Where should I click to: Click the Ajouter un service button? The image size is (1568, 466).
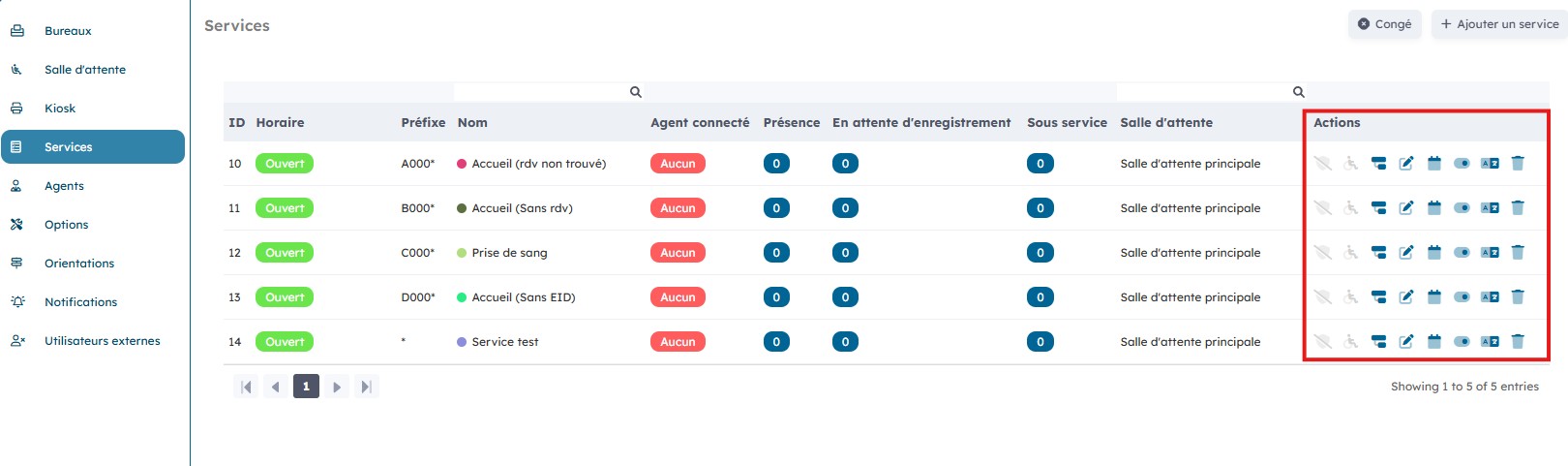point(1499,24)
